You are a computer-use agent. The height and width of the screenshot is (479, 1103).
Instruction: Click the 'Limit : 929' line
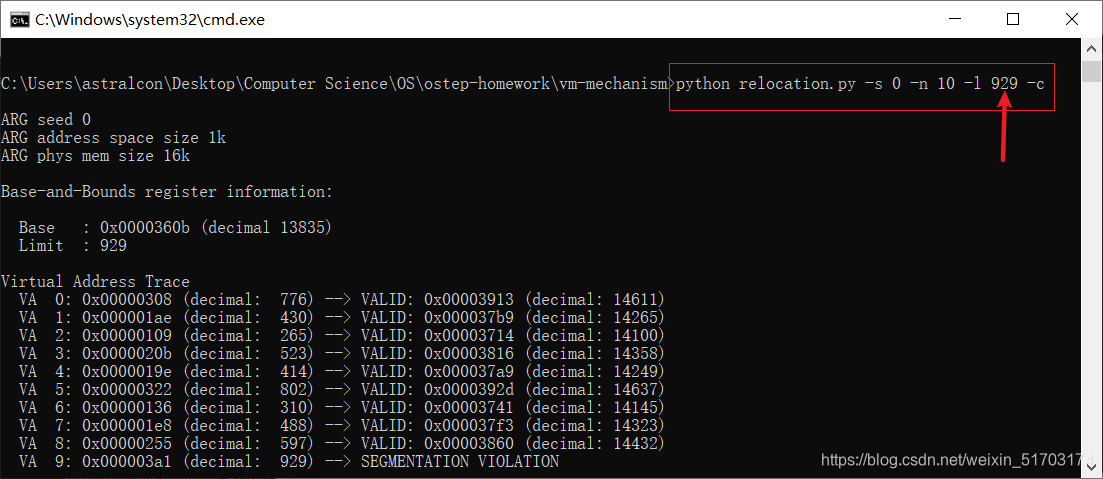click(73, 246)
